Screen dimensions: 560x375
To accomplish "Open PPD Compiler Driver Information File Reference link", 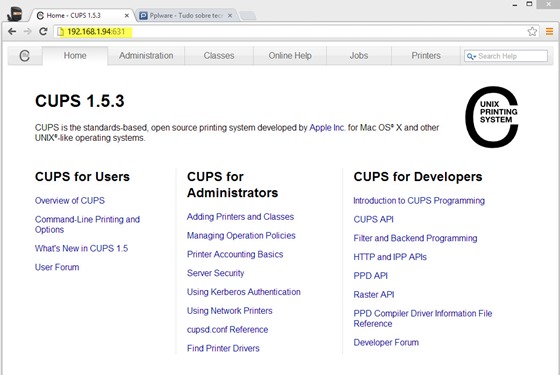I will coord(422,318).
